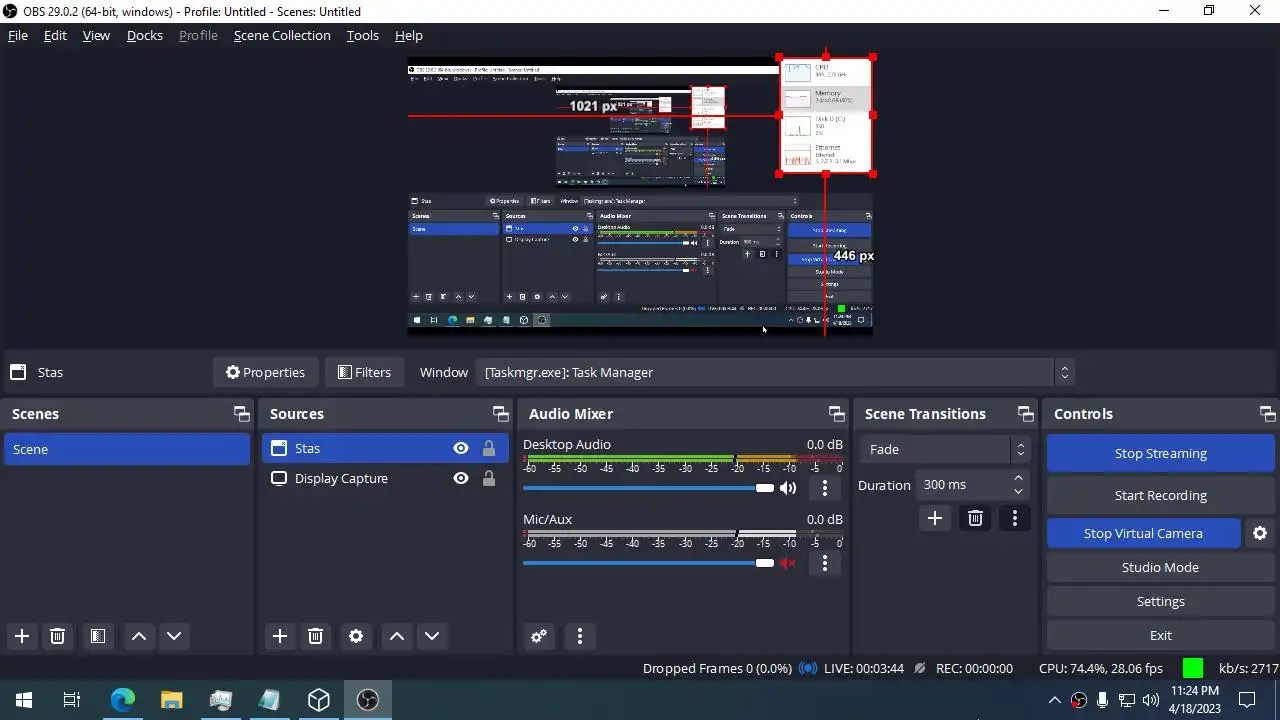Delete selected source with trash icon
The image size is (1280, 720).
pos(316,636)
